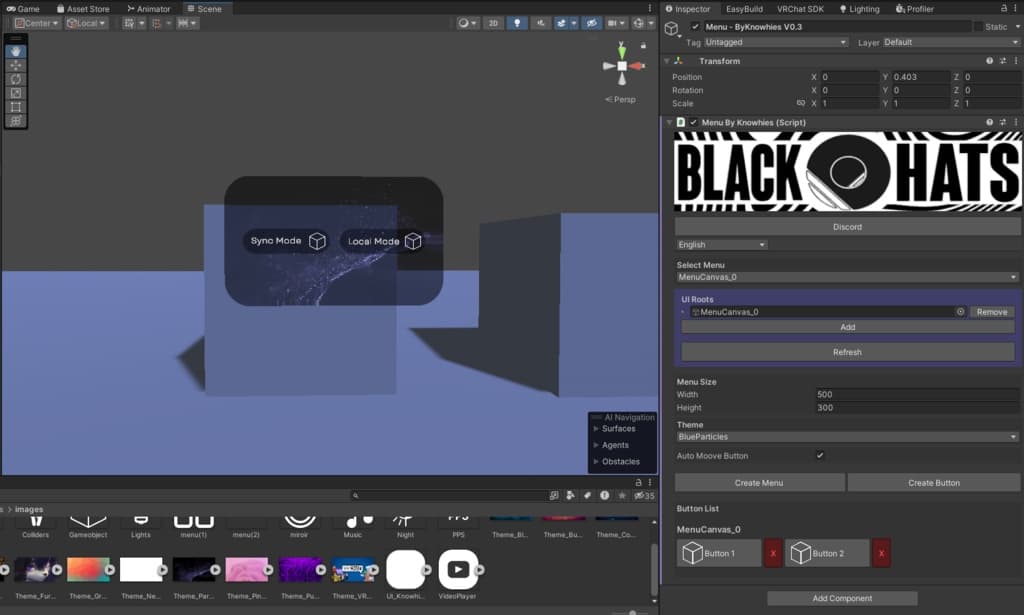Open the Theme dropdown showing BlueParticles
The image size is (1024, 615).
847,437
